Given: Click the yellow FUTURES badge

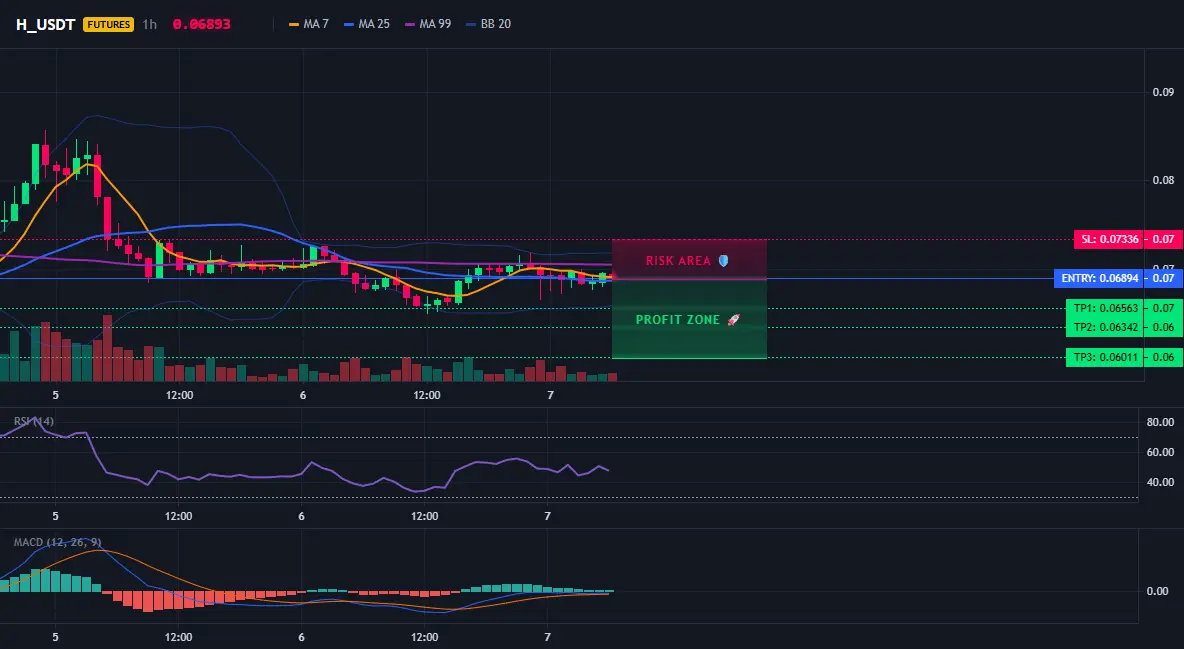Looking at the screenshot, I should click(109, 24).
